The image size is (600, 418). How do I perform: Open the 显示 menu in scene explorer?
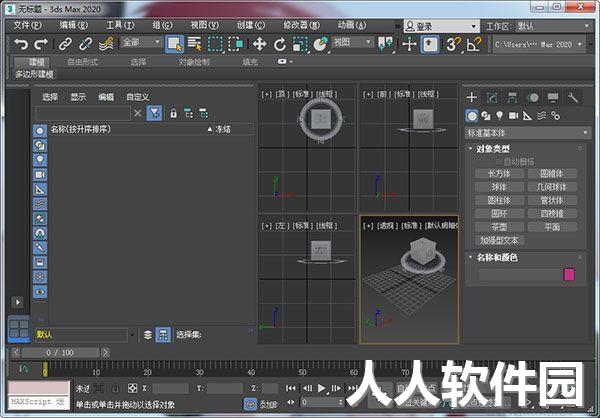point(78,97)
